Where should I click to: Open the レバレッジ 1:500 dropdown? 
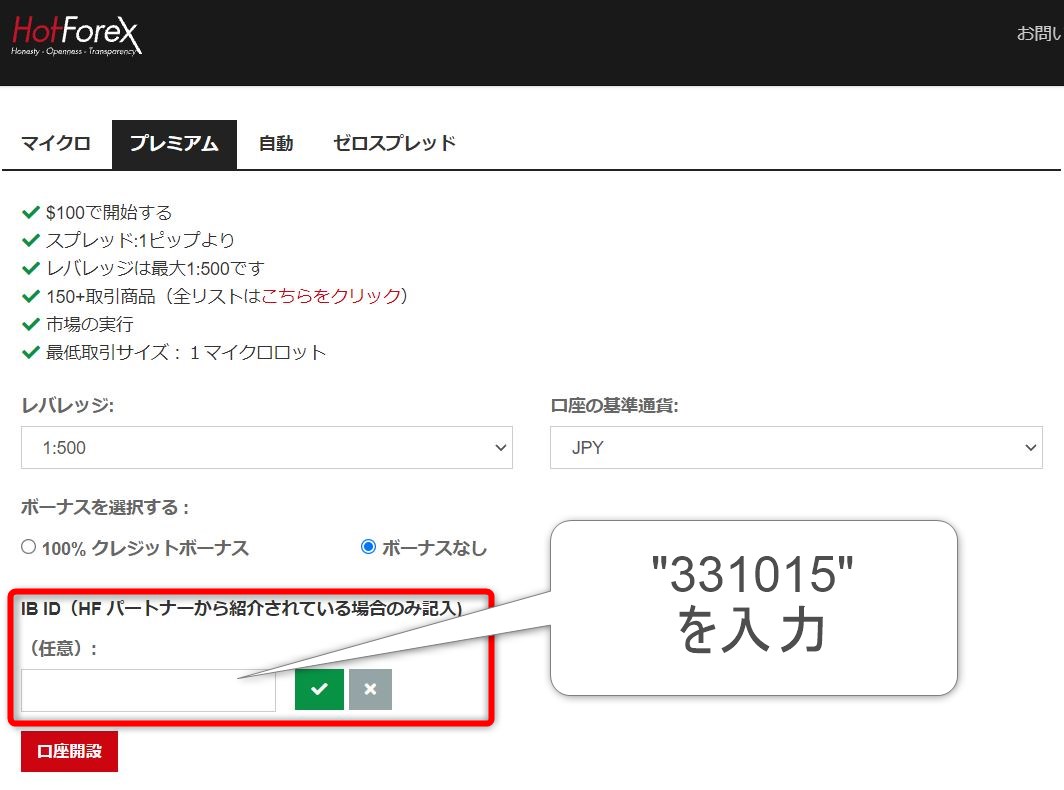click(x=267, y=447)
